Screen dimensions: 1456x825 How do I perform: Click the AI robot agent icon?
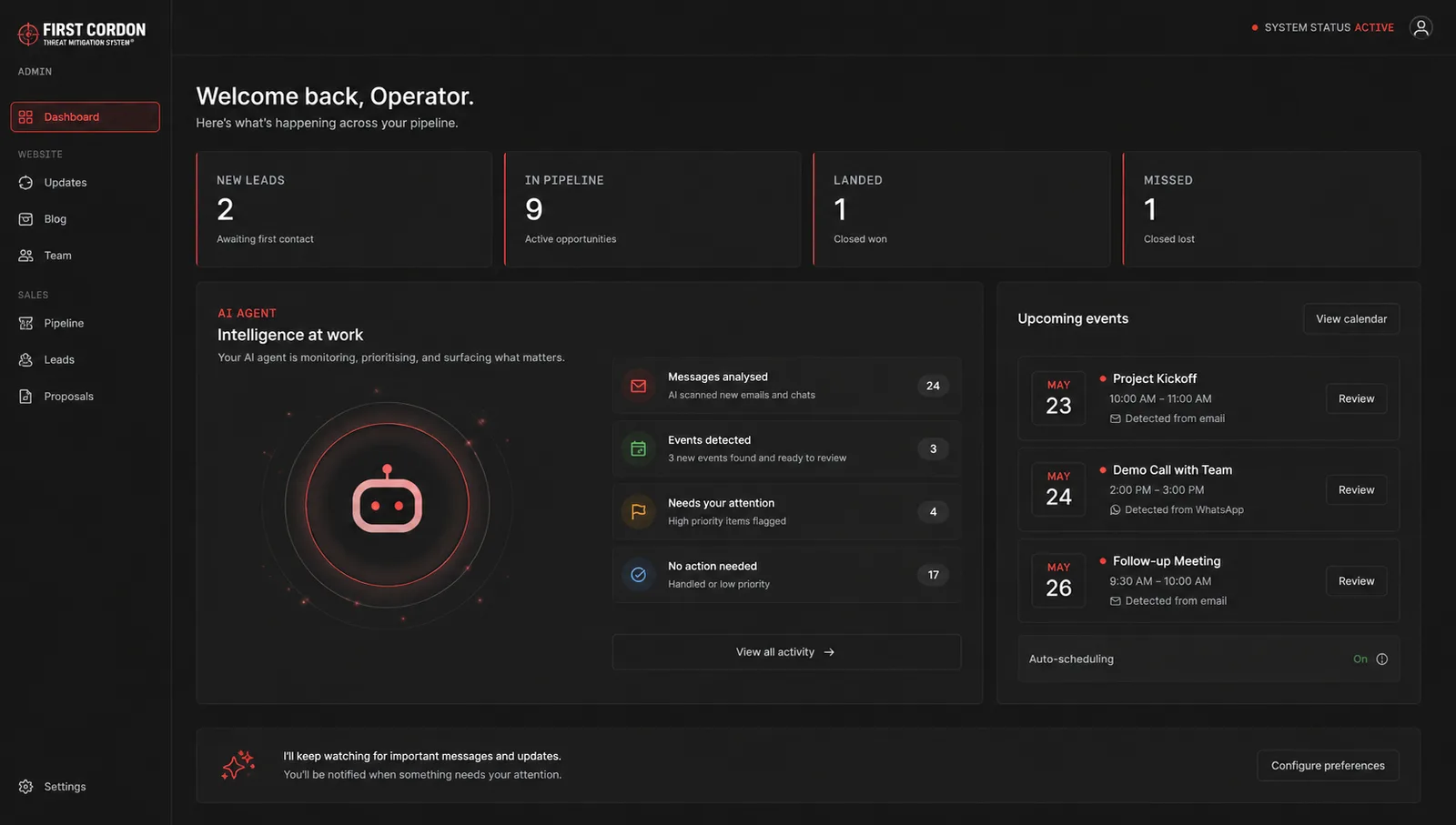pos(388,499)
